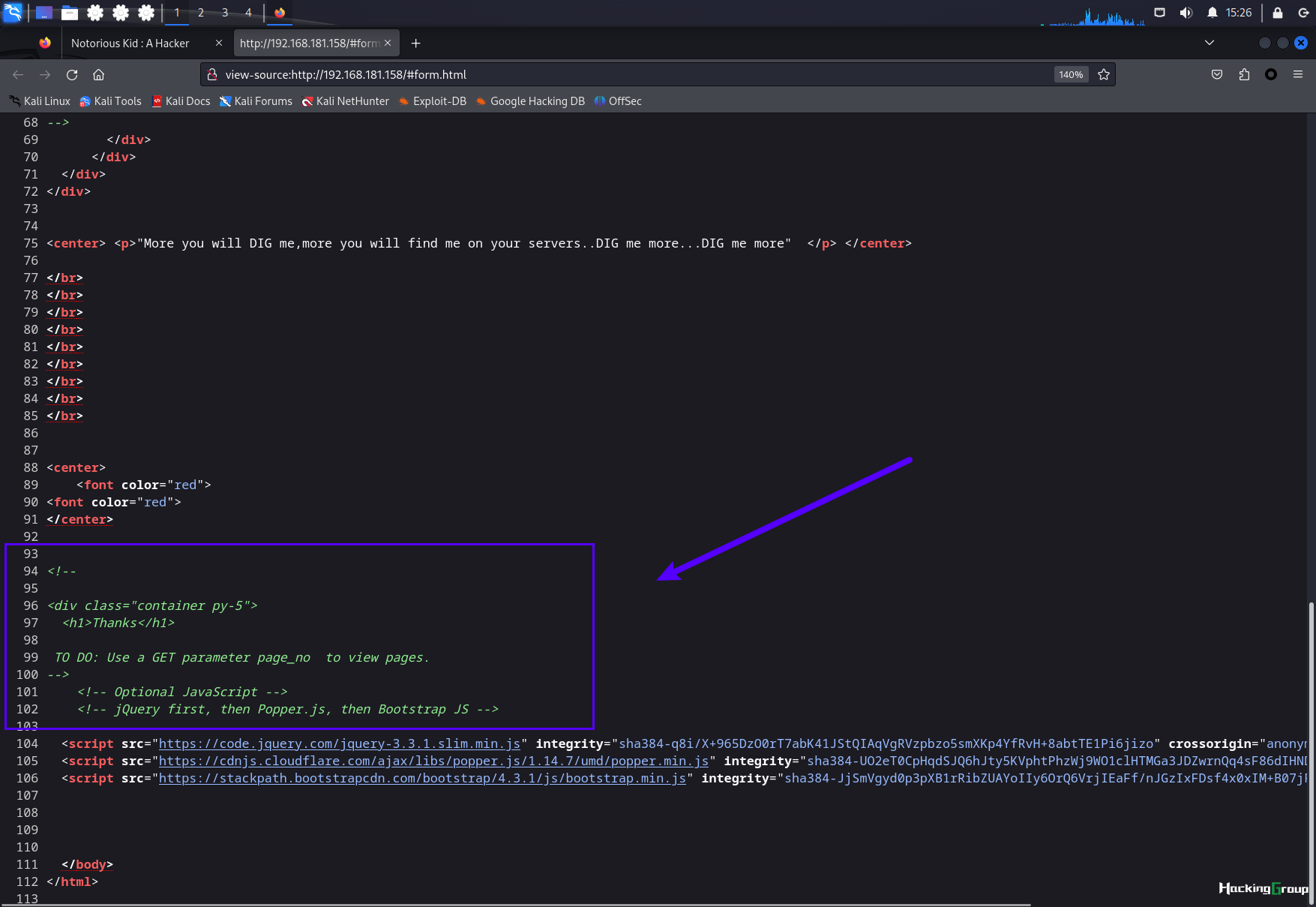Open the extensions puzzle icon
The height and width of the screenshot is (907, 1316).
[x=1244, y=74]
